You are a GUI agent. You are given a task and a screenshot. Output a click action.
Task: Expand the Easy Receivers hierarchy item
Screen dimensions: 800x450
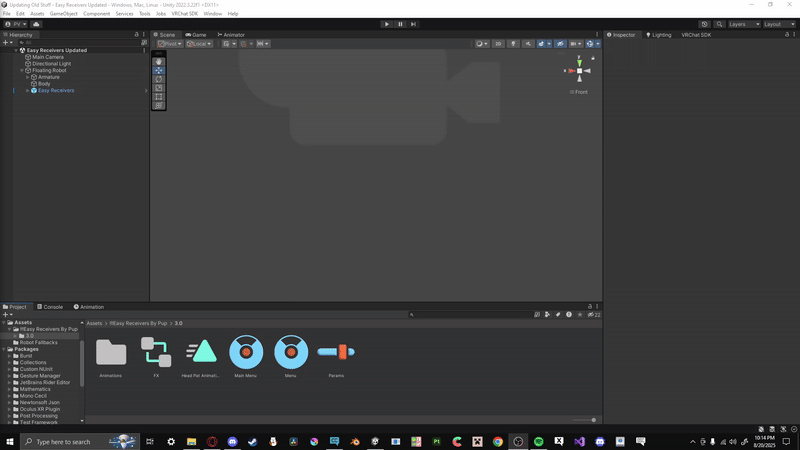[x=27, y=91]
